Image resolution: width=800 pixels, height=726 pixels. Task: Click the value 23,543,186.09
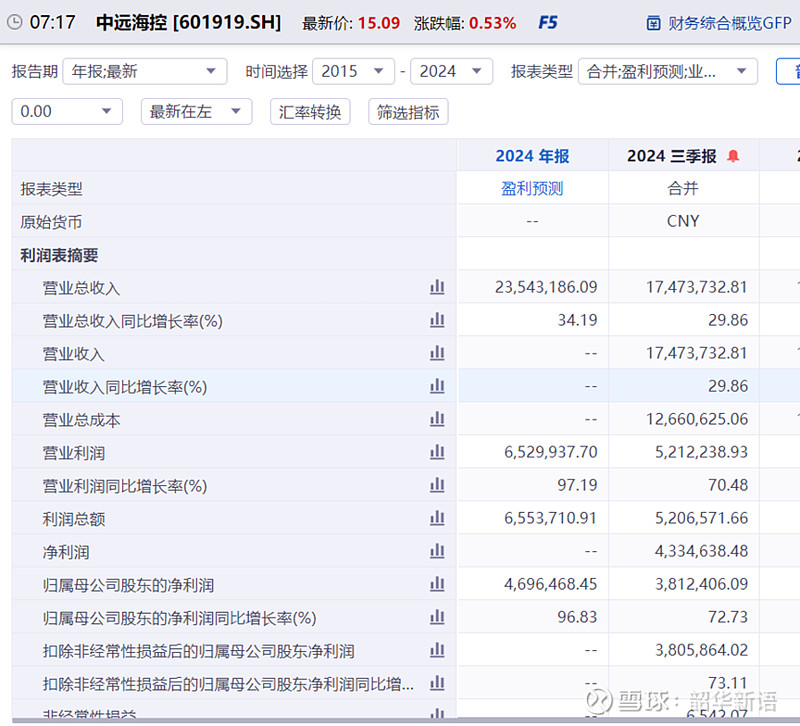[x=546, y=287]
